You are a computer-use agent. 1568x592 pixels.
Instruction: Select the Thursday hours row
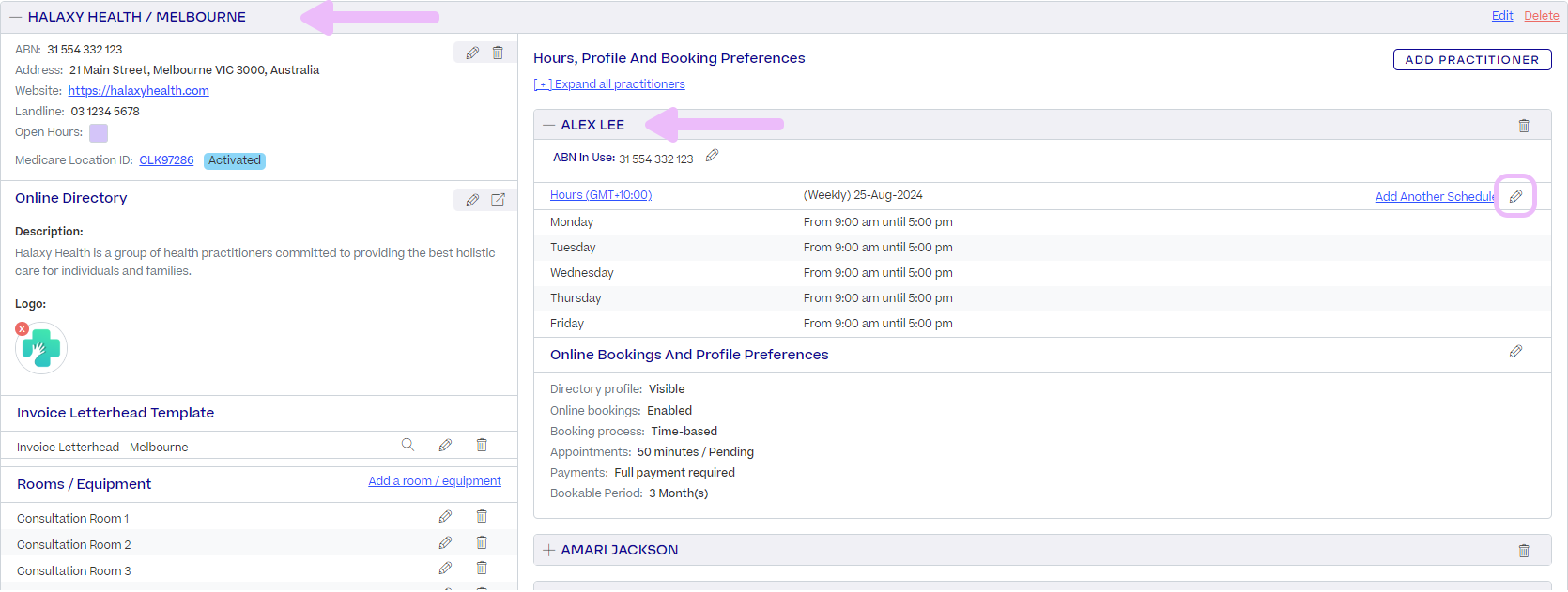point(1042,298)
